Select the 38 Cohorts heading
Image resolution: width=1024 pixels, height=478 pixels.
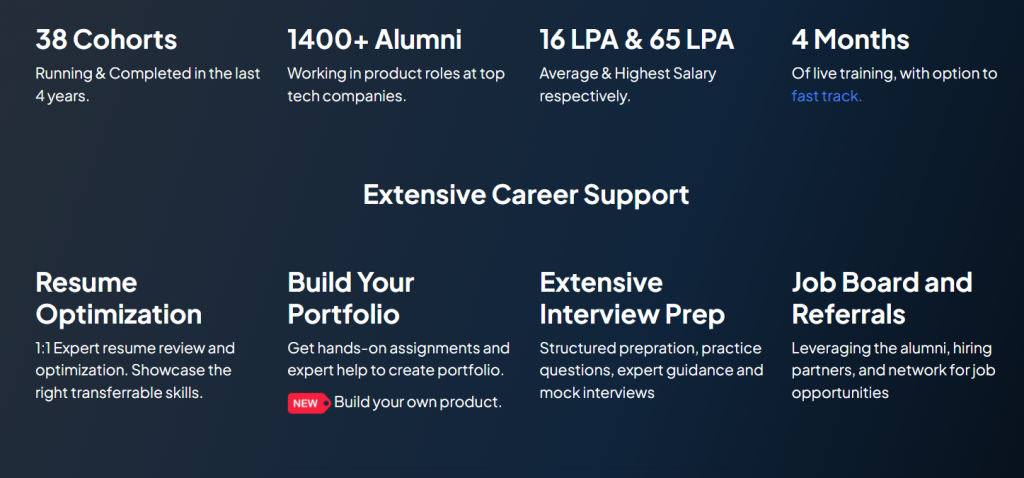(106, 40)
